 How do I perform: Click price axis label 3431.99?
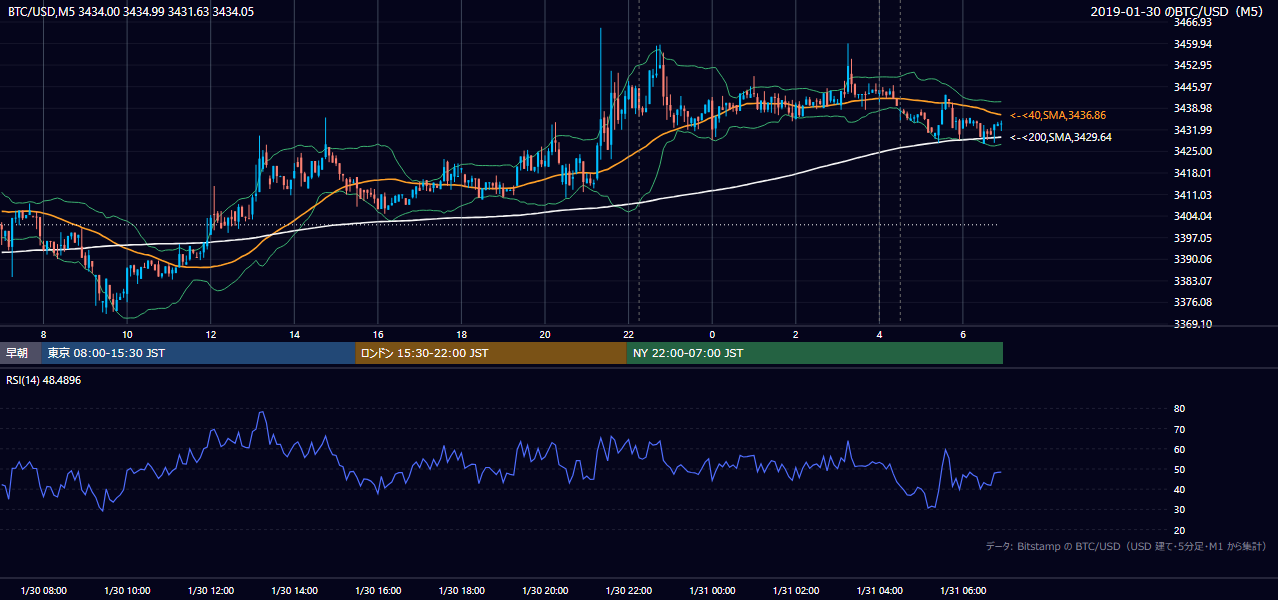[x=1193, y=130]
